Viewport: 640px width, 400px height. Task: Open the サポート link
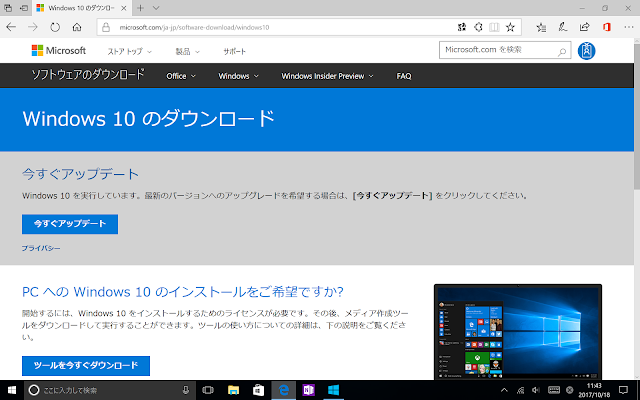pyautogui.click(x=234, y=51)
